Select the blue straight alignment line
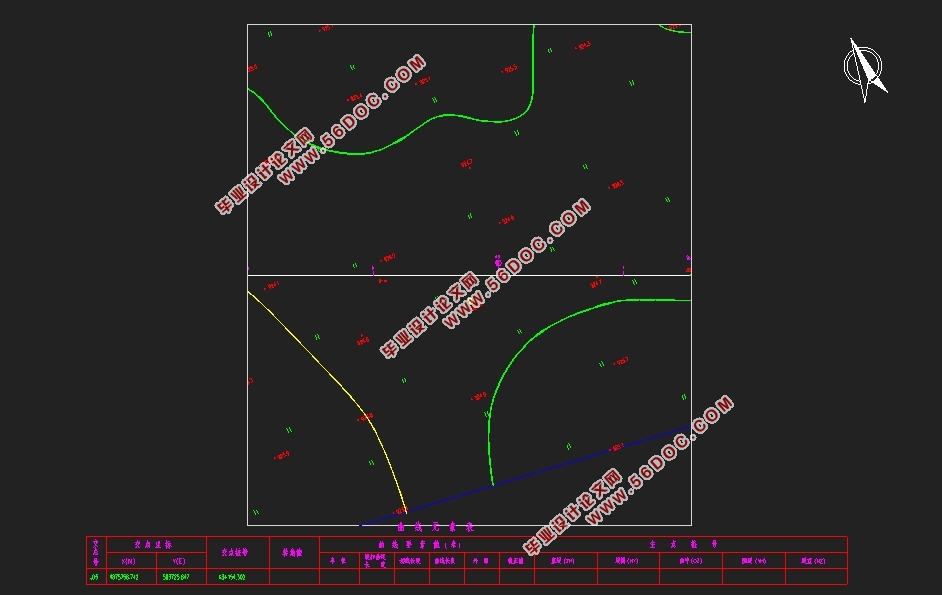The image size is (942, 595). click(560, 468)
